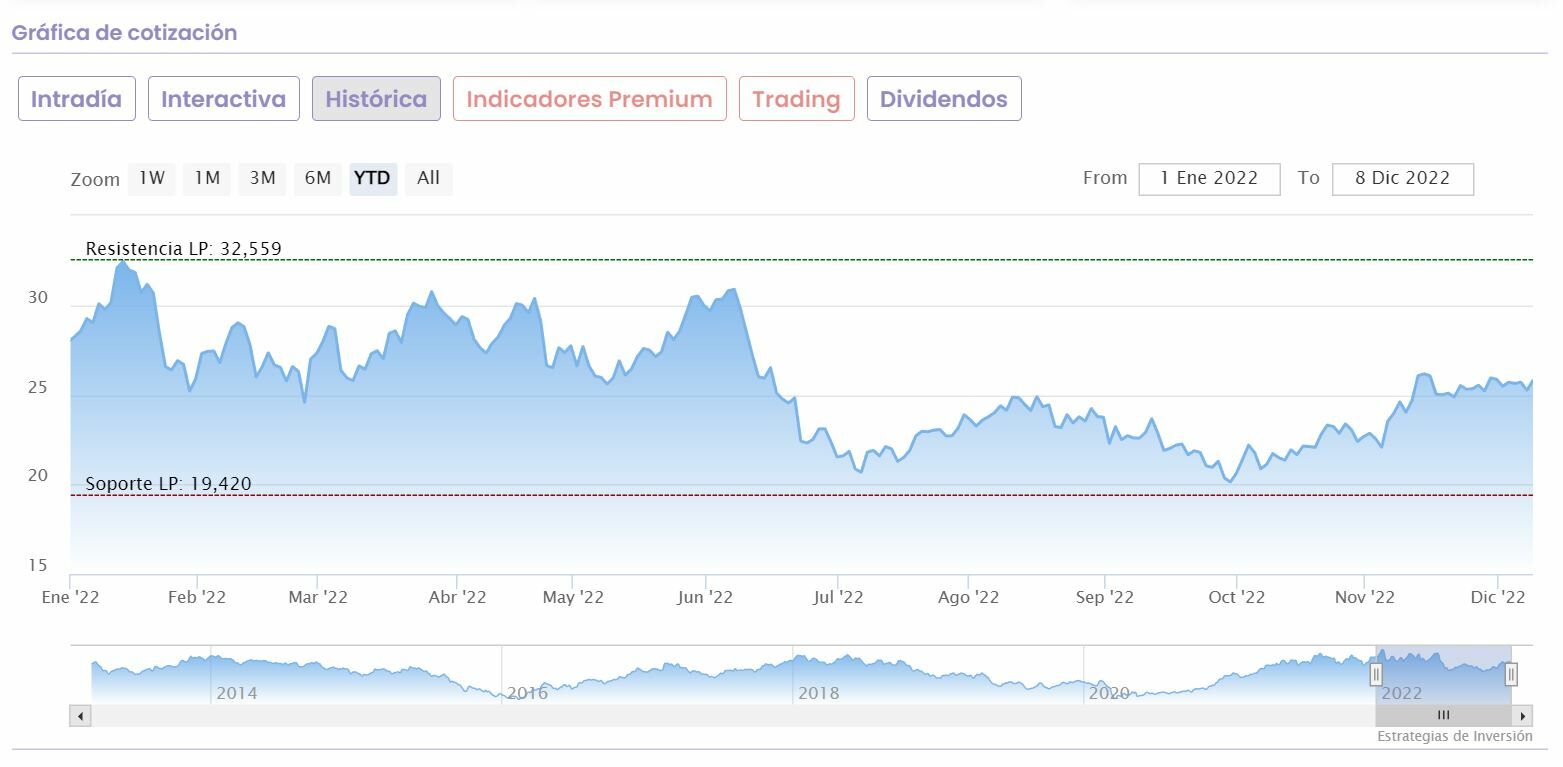Click the navigator scroll right arrow
This screenshot has height=767, width=1563.
(1523, 716)
